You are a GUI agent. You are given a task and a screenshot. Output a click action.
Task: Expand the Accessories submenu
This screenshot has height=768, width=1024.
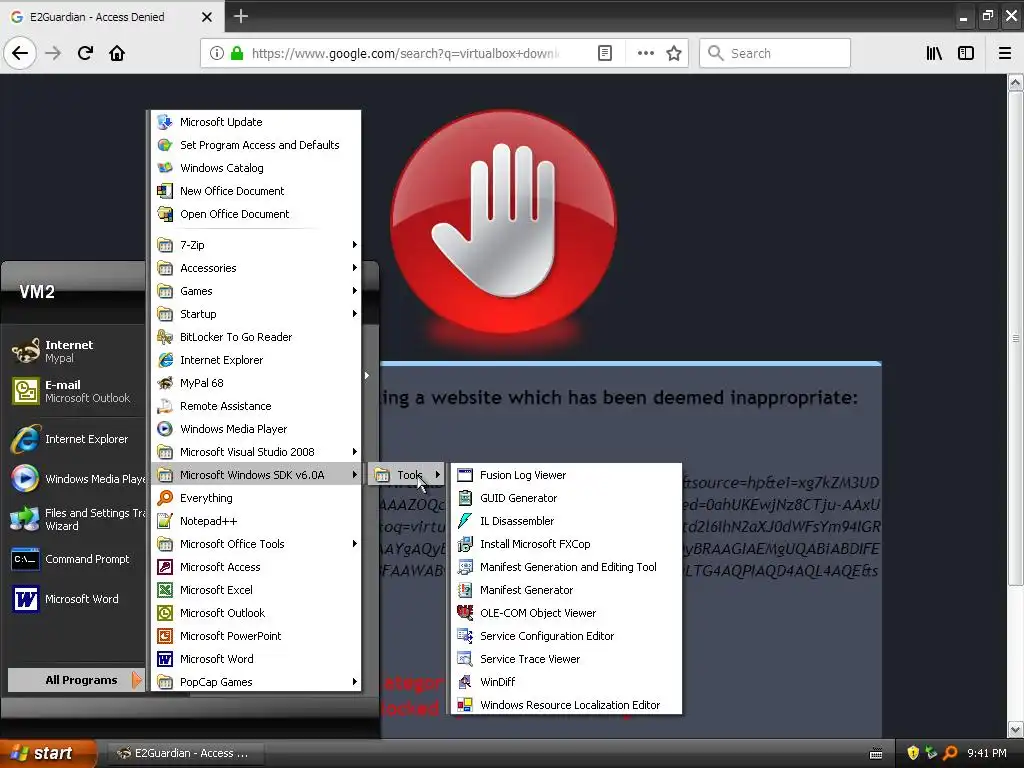pyautogui.click(x=257, y=268)
